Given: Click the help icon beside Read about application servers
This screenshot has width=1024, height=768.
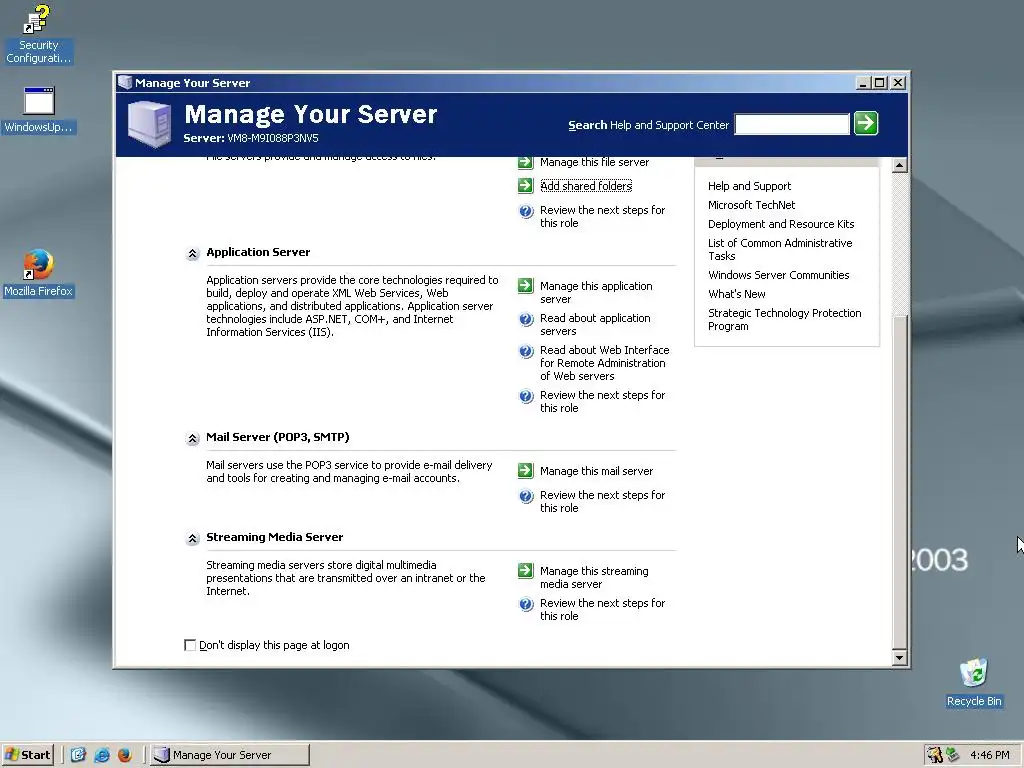Looking at the screenshot, I should coord(526,319).
